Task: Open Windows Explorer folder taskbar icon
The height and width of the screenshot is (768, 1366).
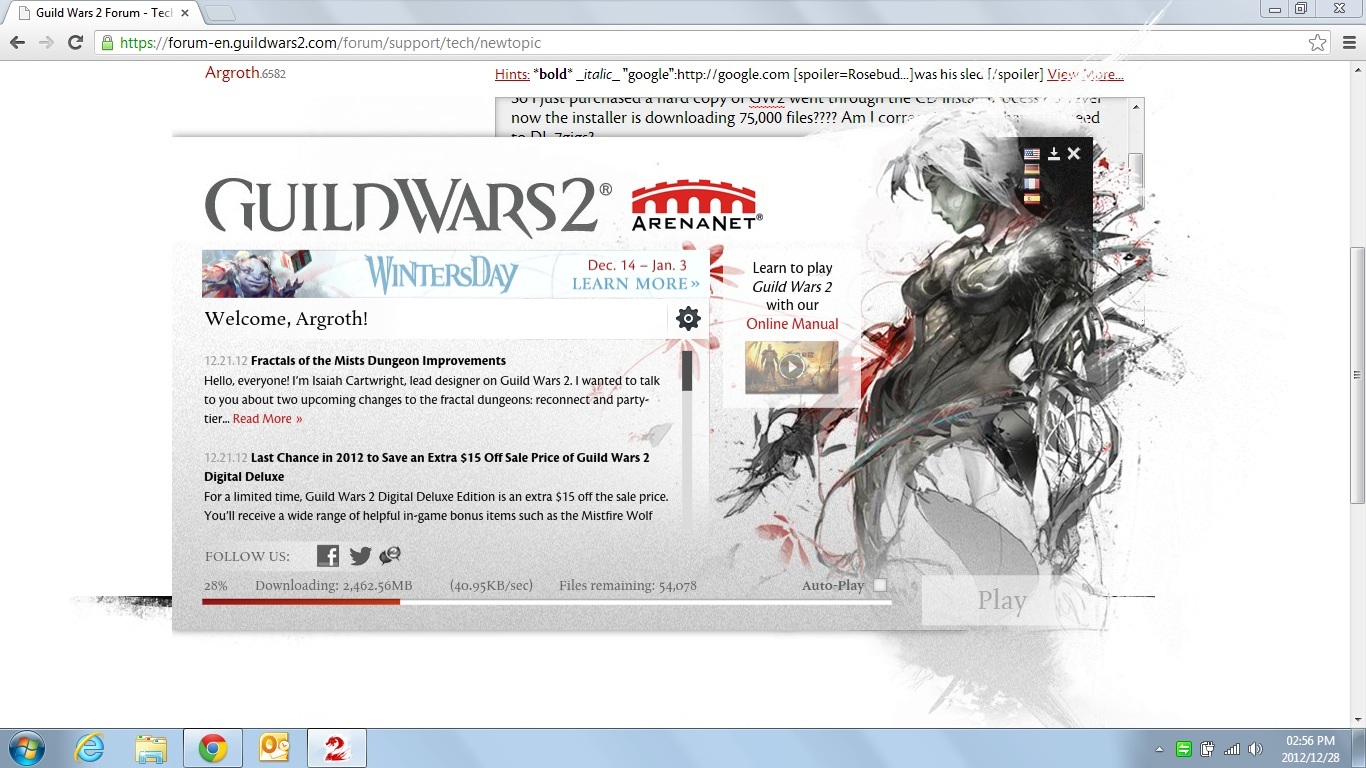Action: click(x=151, y=748)
